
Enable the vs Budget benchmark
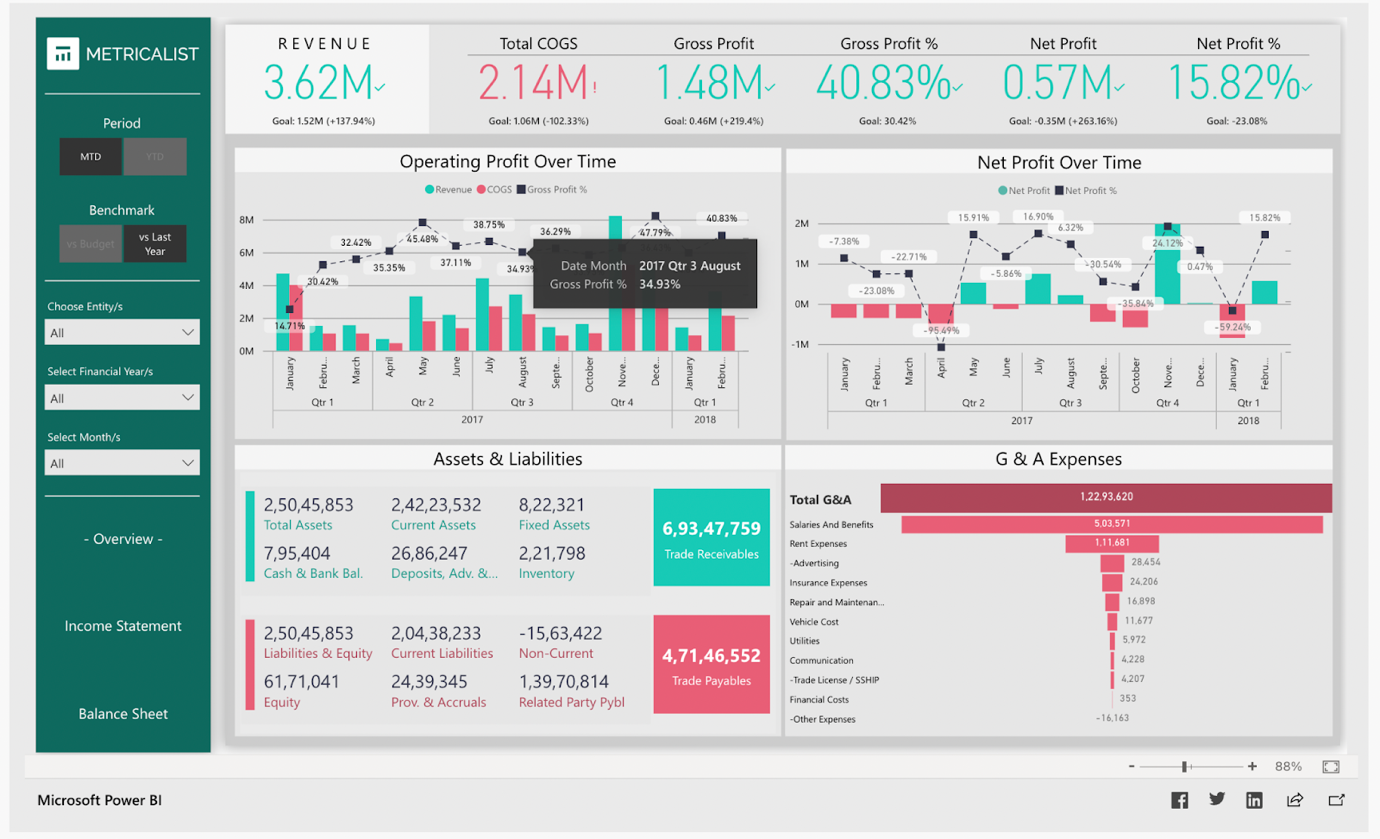point(90,243)
